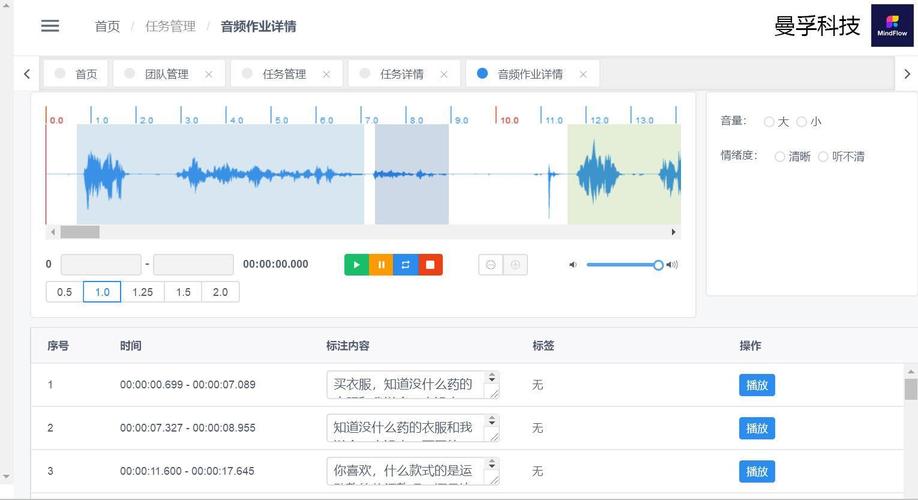Click the 10.0 timeline marker
Viewport: 918px width, 500px height.
[509, 120]
